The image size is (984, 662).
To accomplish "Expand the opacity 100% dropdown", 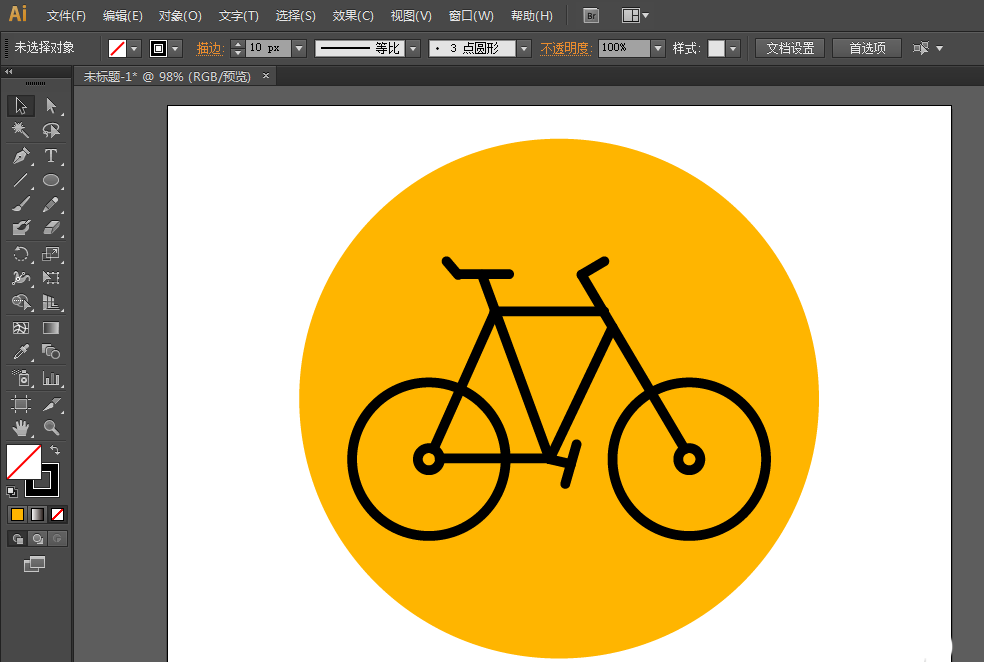I will pos(658,48).
